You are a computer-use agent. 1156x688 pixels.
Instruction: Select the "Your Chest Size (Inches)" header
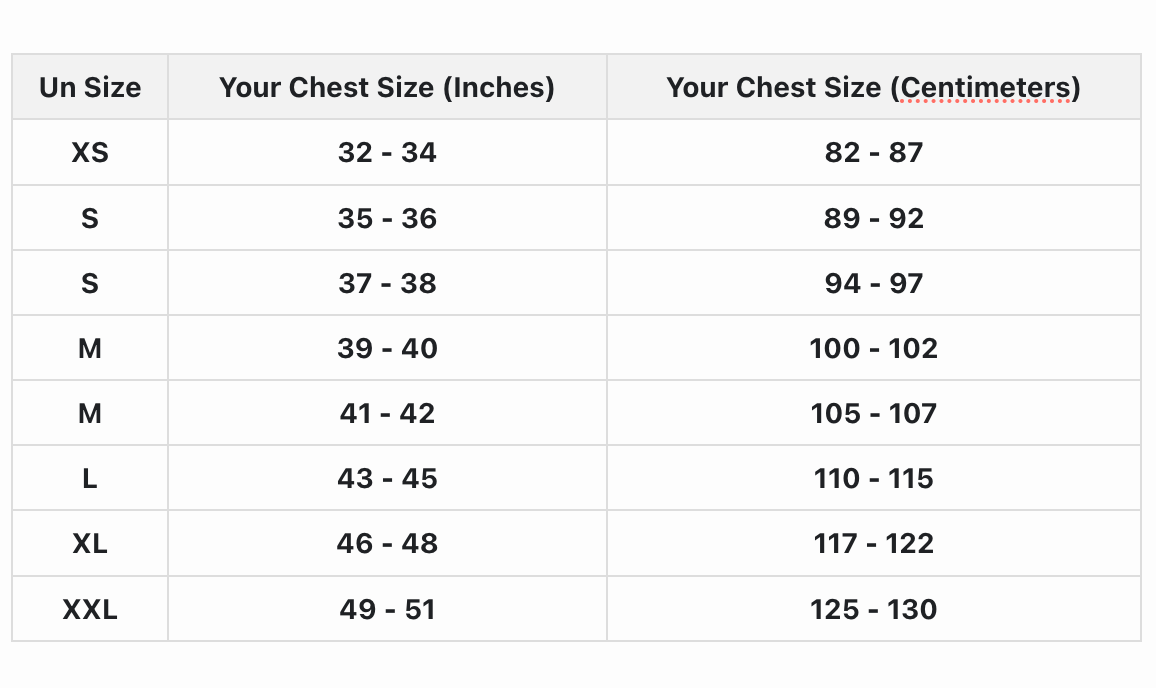[x=387, y=88]
